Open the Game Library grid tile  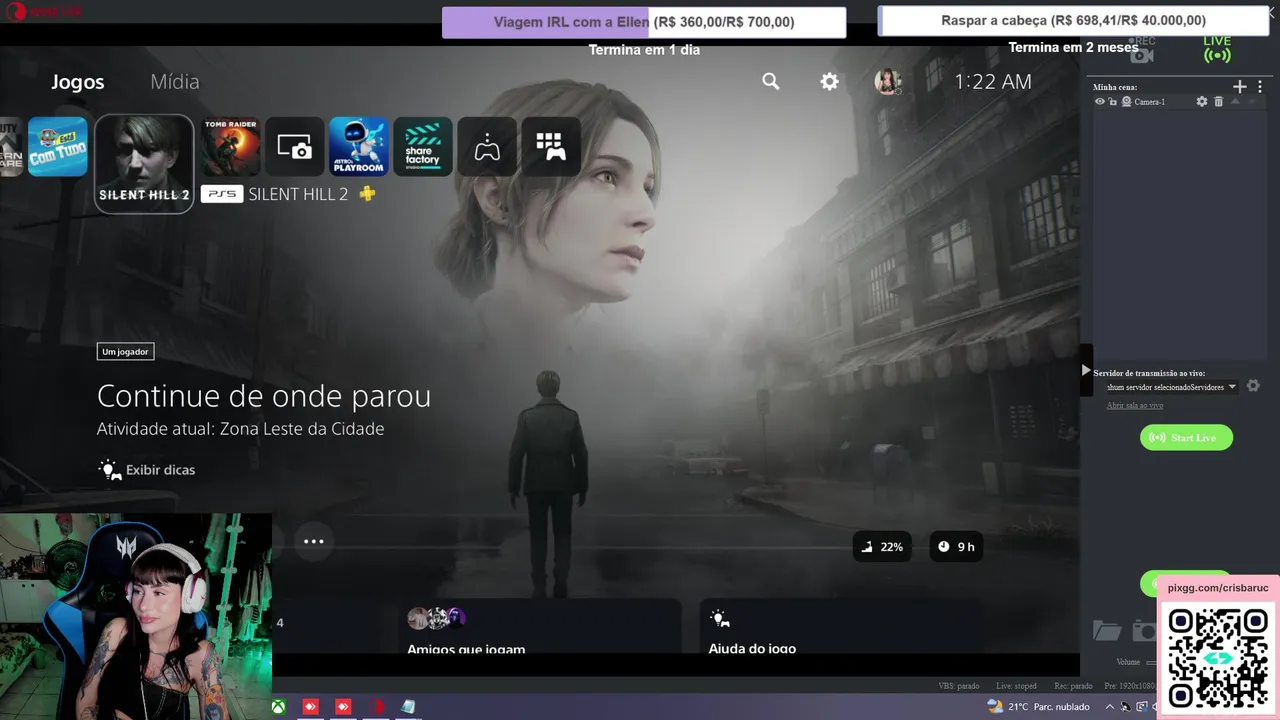551,146
